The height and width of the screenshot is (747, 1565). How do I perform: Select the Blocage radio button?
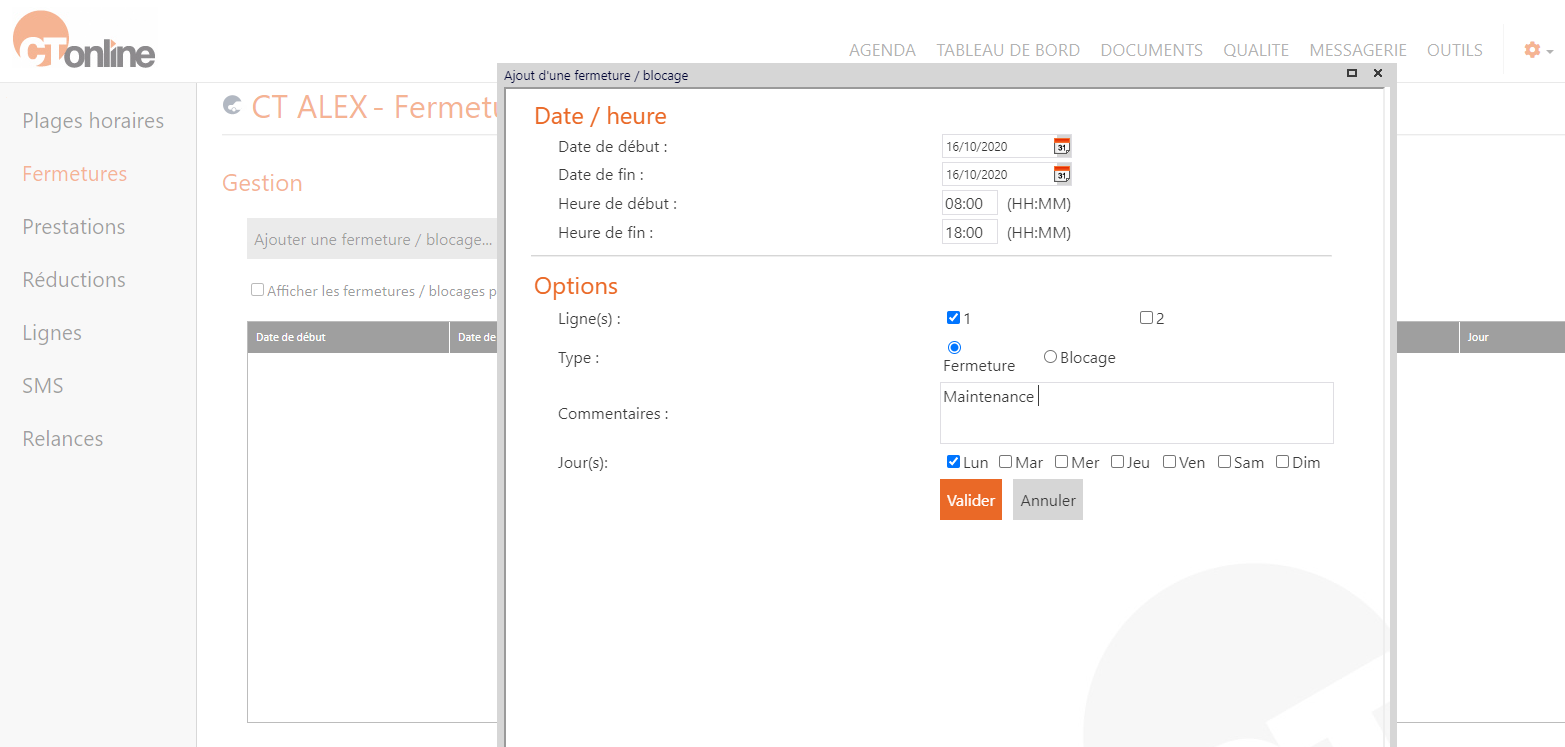pos(1050,356)
